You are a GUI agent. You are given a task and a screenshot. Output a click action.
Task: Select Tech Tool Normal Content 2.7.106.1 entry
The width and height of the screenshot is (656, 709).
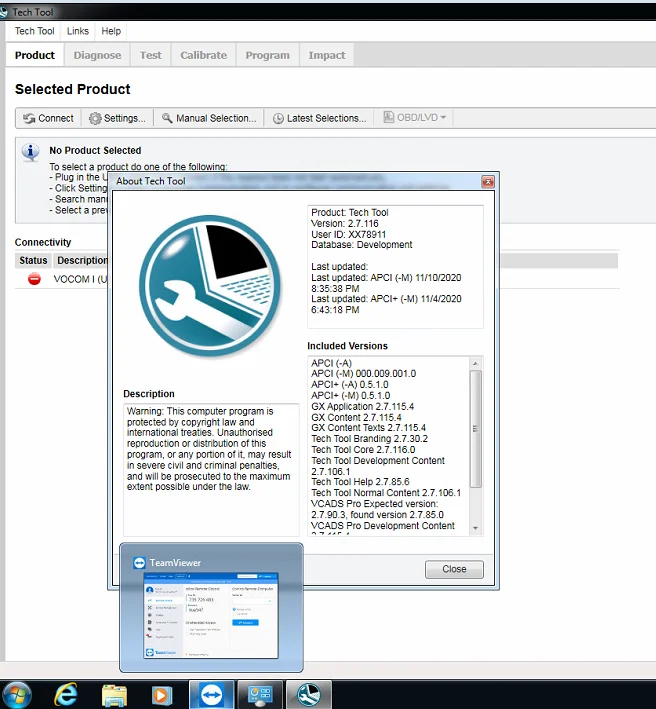coord(386,492)
